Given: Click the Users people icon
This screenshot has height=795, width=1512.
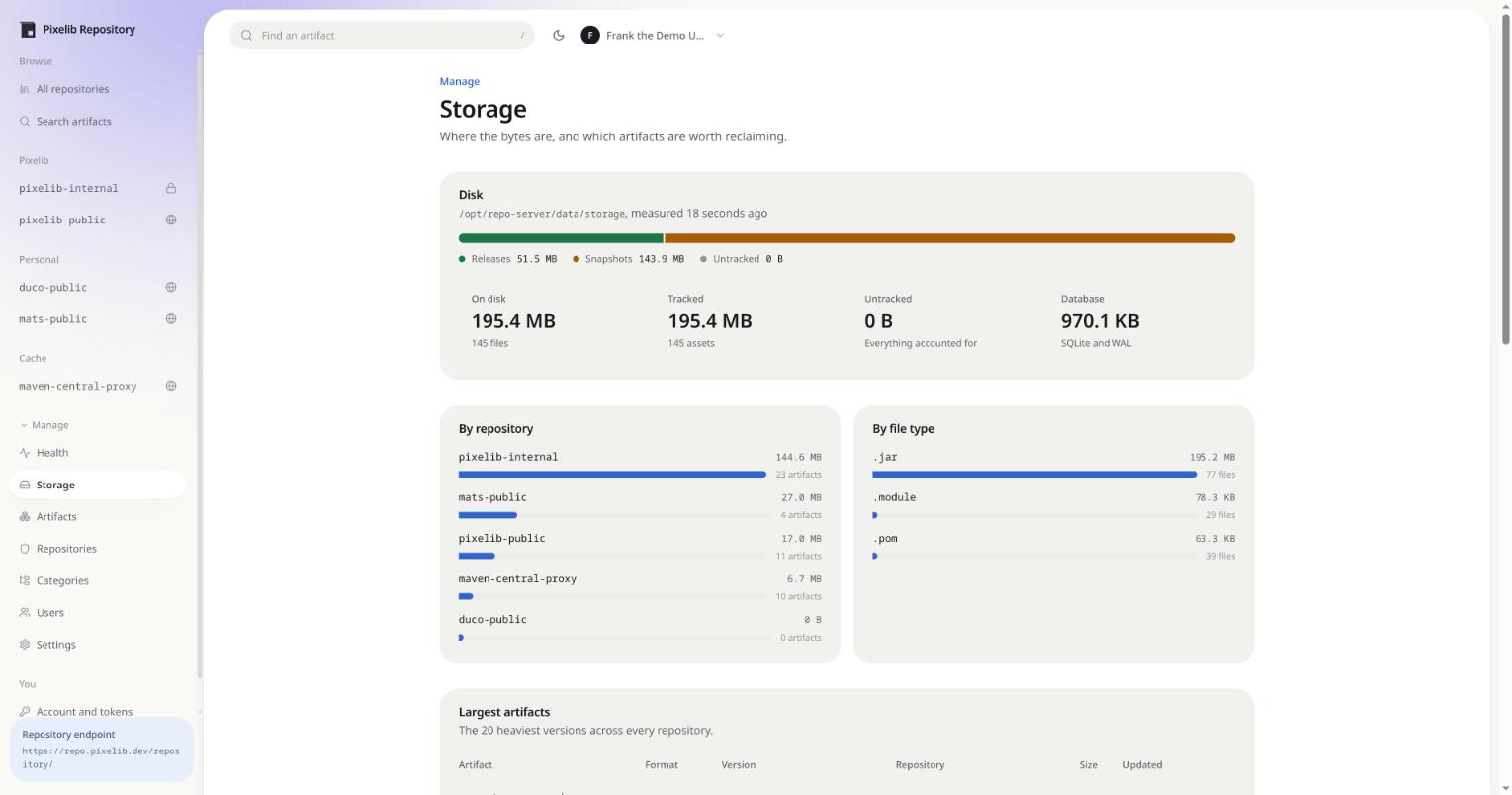Looking at the screenshot, I should click(x=25, y=612).
